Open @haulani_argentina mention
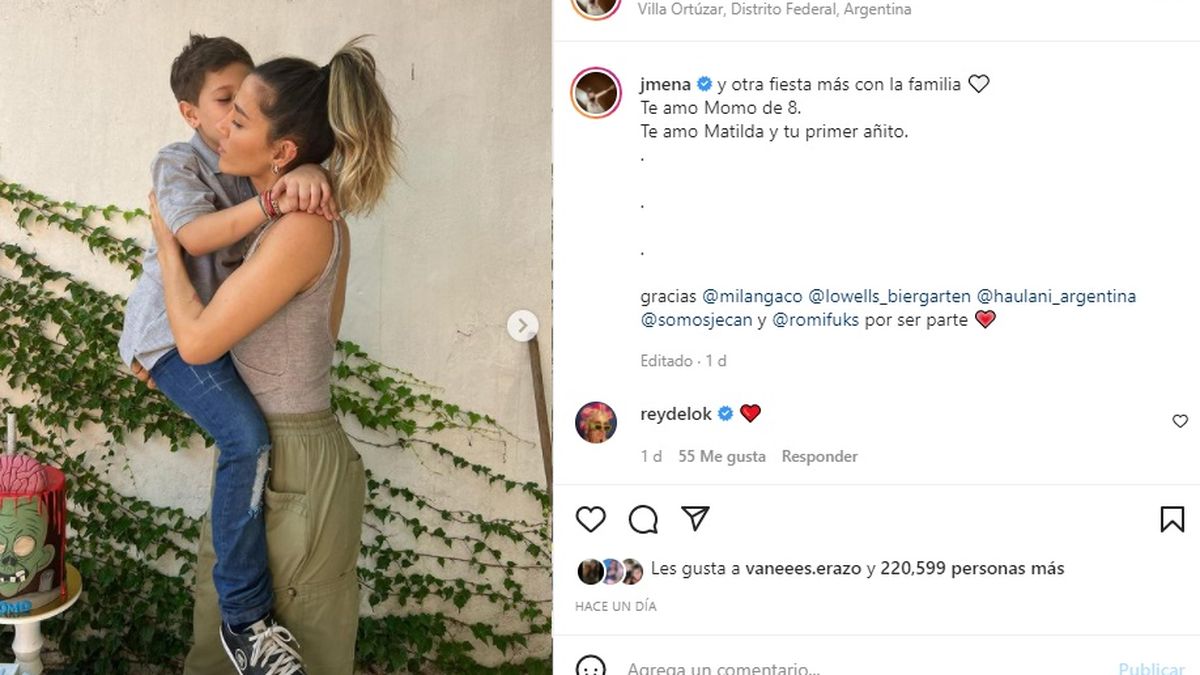Viewport: 1200px width, 675px height. pos(1056,297)
